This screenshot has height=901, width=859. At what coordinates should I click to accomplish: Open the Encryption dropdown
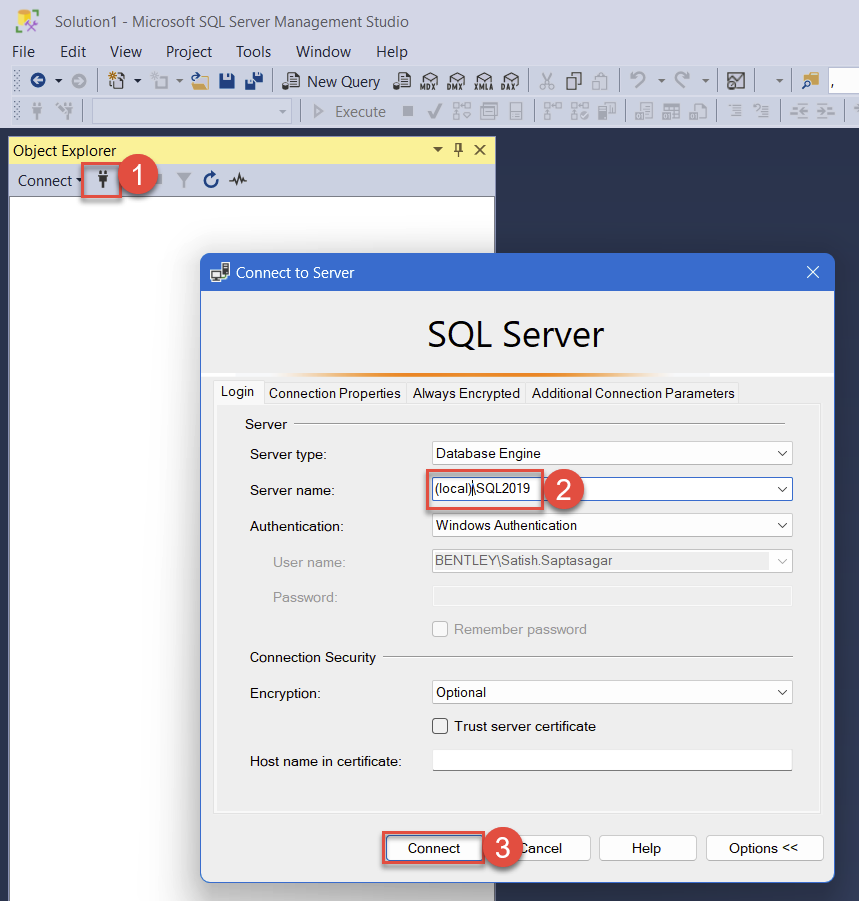pos(782,692)
